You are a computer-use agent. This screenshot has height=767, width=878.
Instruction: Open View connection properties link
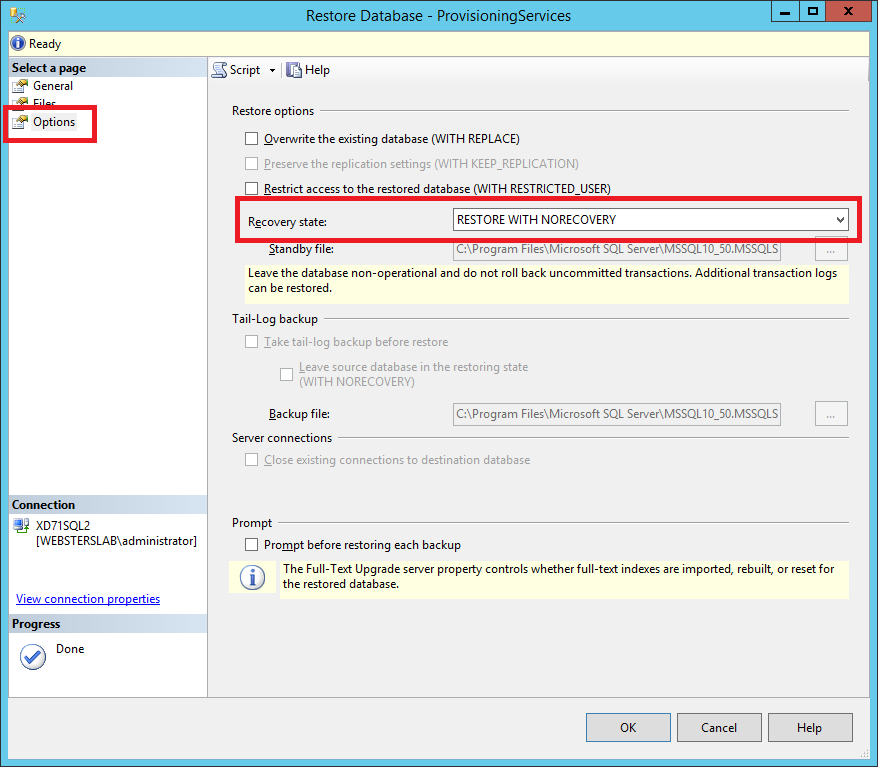(x=88, y=599)
